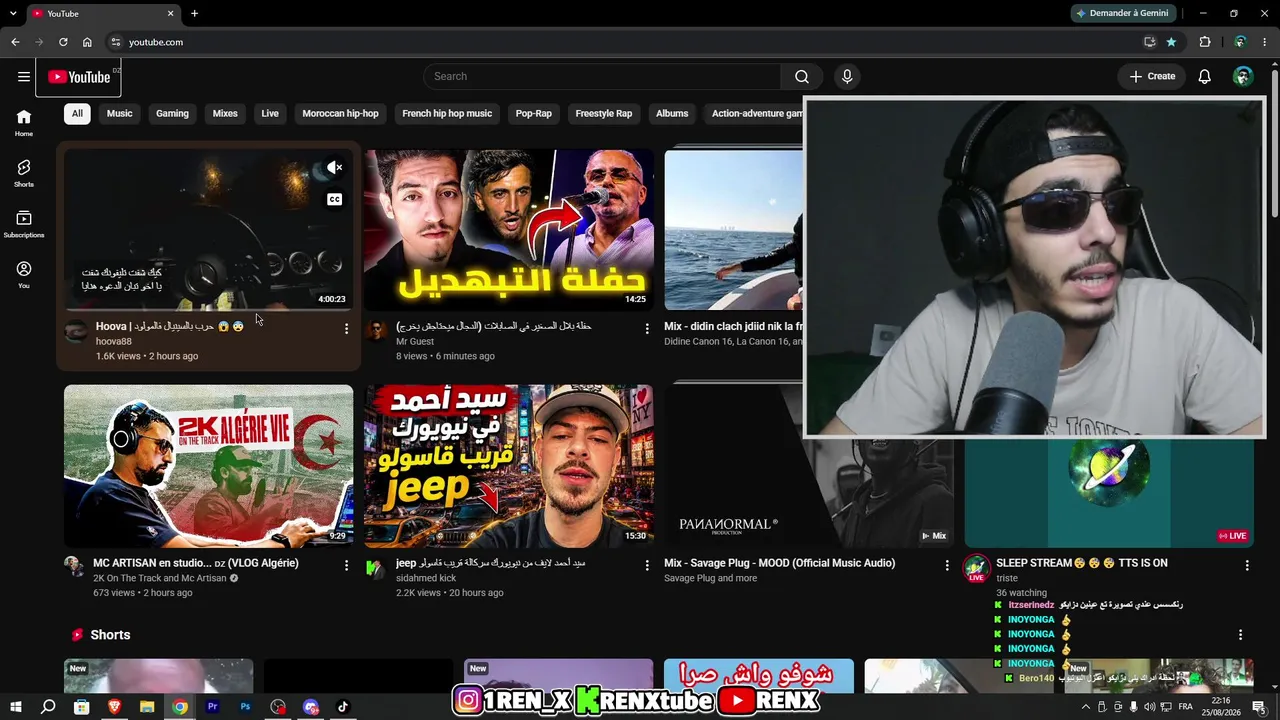Open the YouTube account avatar menu
Viewport: 1280px width, 720px height.
(1243, 76)
